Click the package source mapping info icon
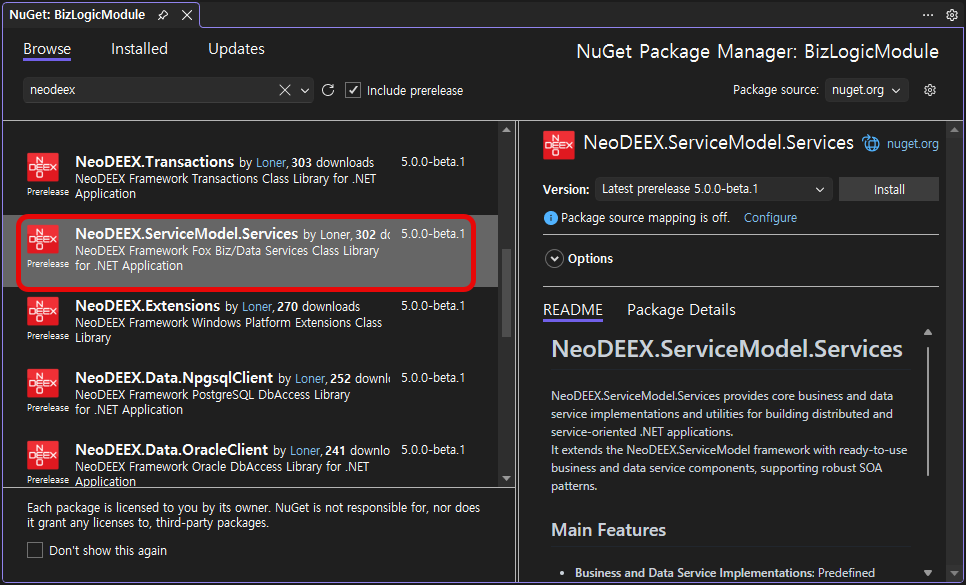 click(x=550, y=218)
